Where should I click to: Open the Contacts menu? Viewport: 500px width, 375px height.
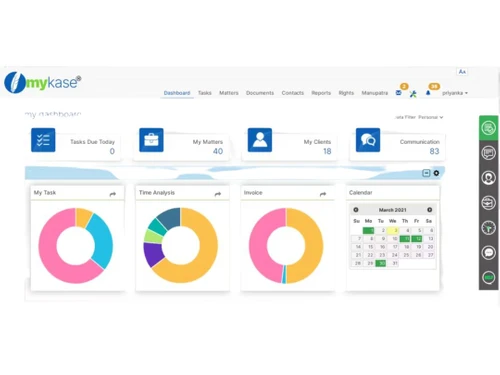click(x=293, y=93)
